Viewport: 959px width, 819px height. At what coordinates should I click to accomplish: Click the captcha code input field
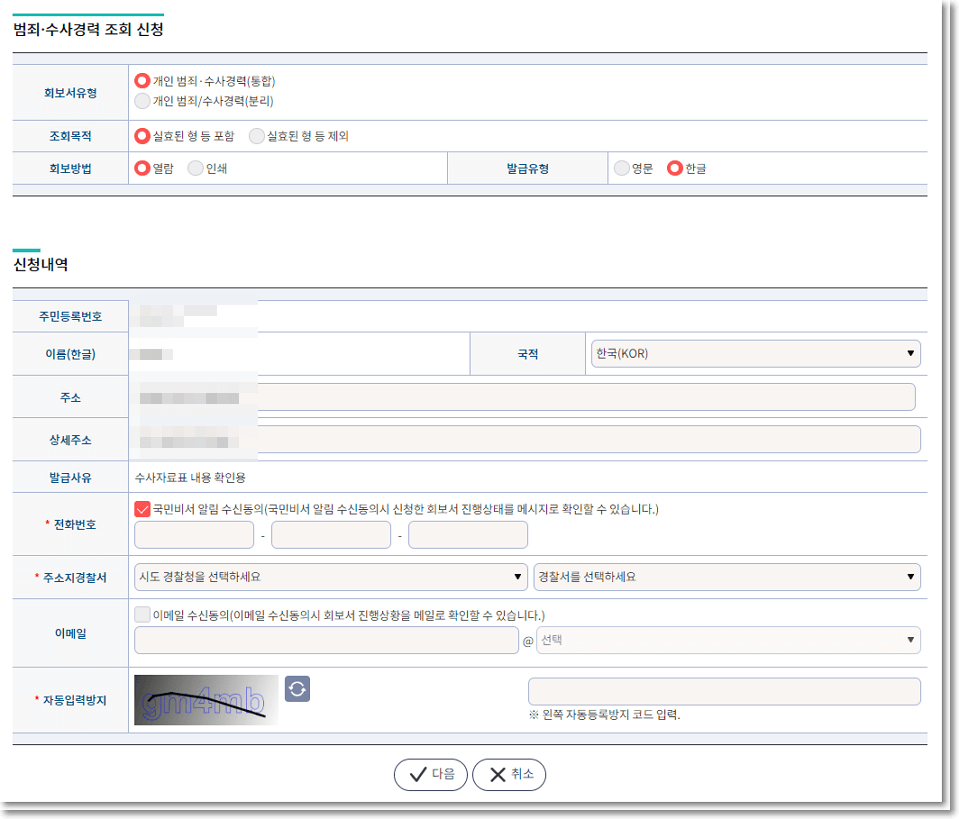tap(723, 692)
